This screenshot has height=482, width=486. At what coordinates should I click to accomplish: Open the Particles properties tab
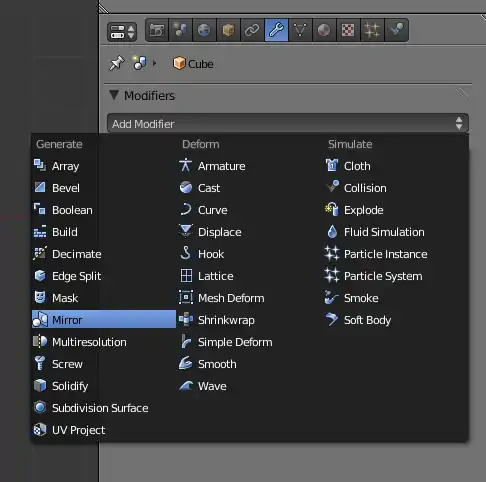372,30
